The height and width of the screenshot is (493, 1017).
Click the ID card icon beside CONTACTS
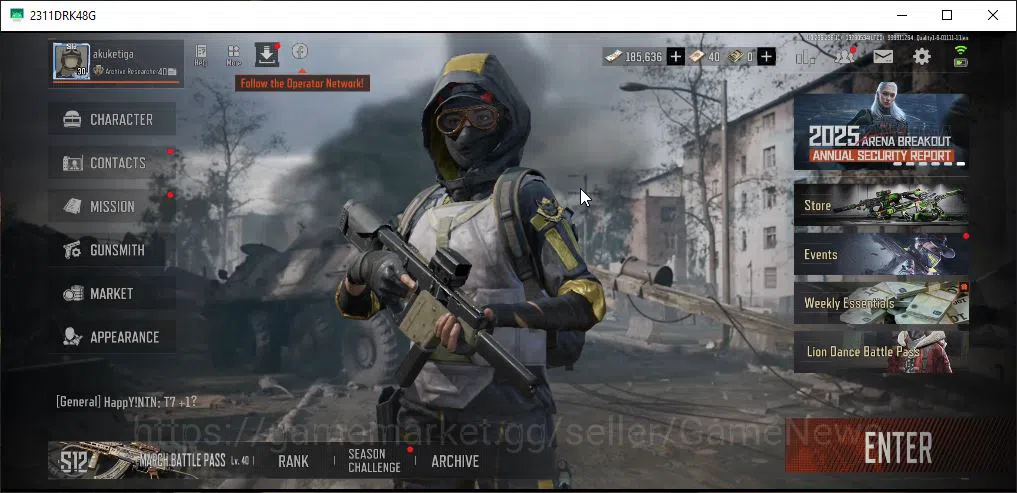point(72,163)
